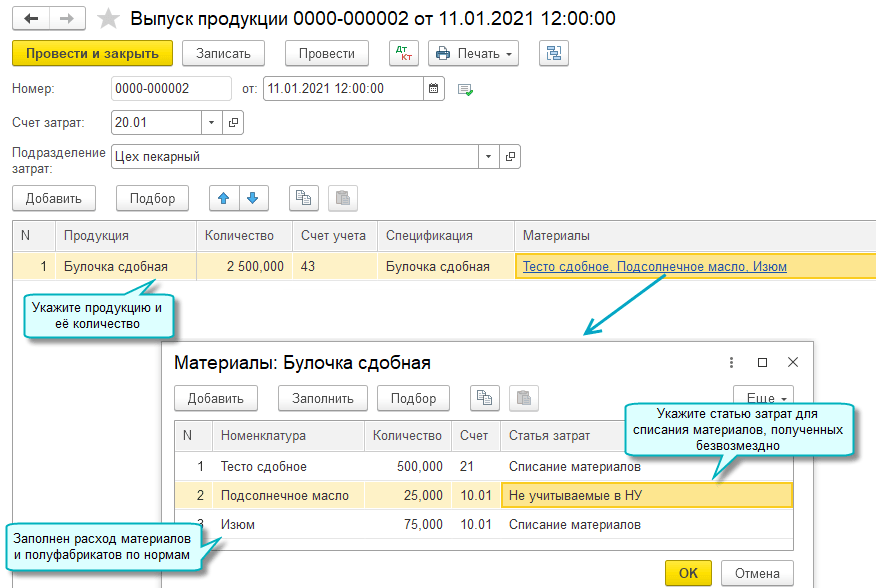Click the Счет учета cell 43
The height and width of the screenshot is (588, 876).
point(335,266)
